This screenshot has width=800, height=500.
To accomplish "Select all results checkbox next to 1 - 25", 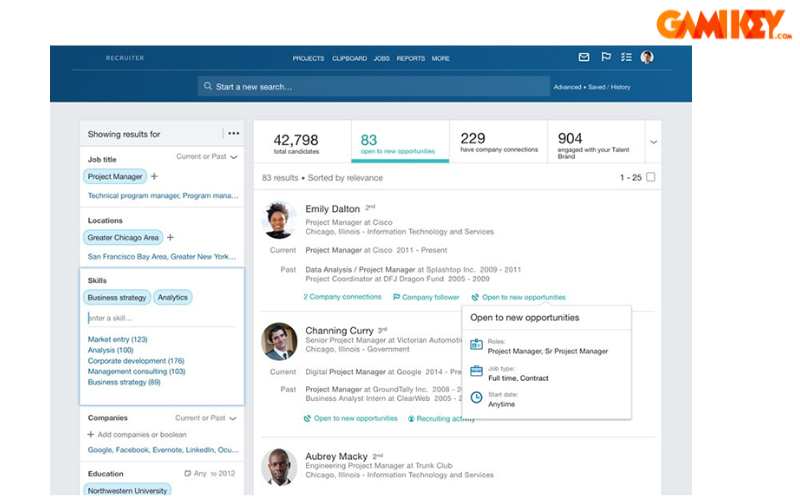I will point(651,177).
